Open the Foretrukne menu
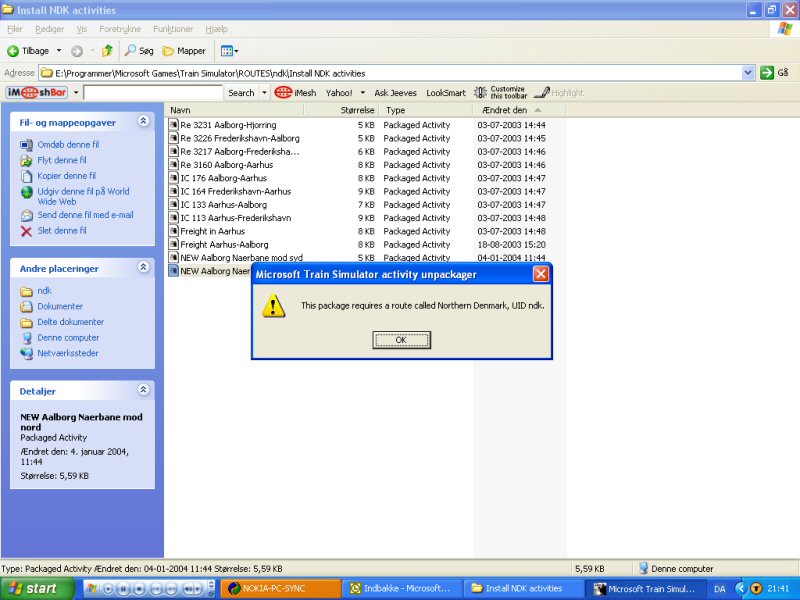The height and width of the screenshot is (600, 800). (120, 29)
